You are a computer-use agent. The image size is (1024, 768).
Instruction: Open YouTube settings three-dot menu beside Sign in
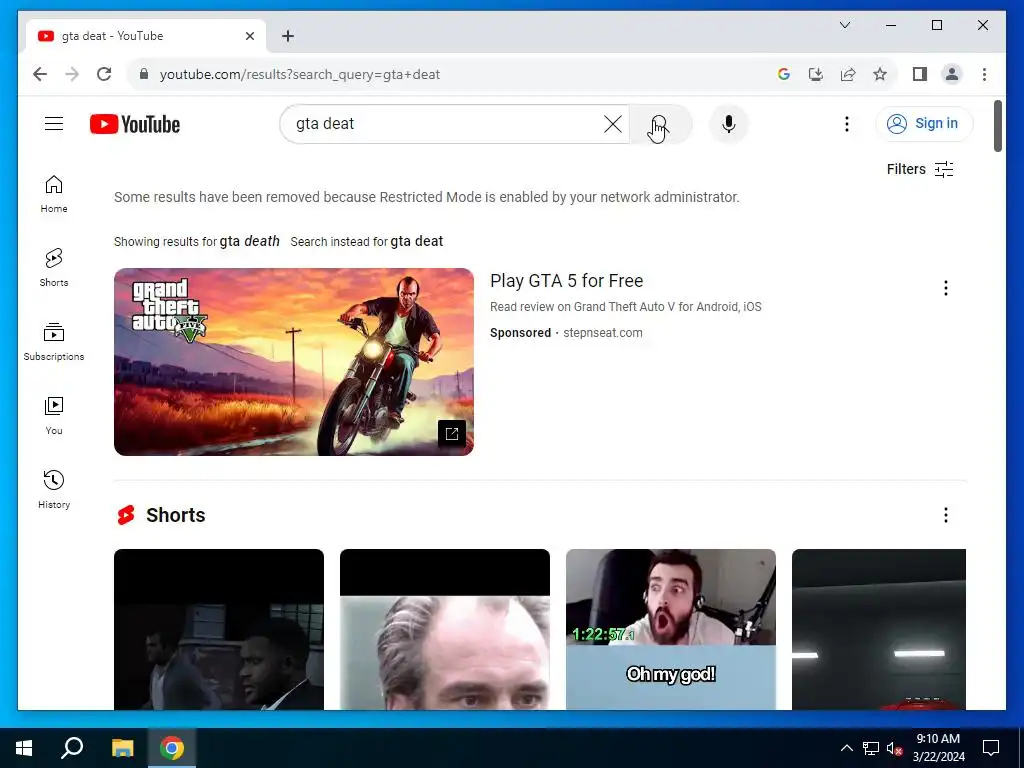click(846, 124)
